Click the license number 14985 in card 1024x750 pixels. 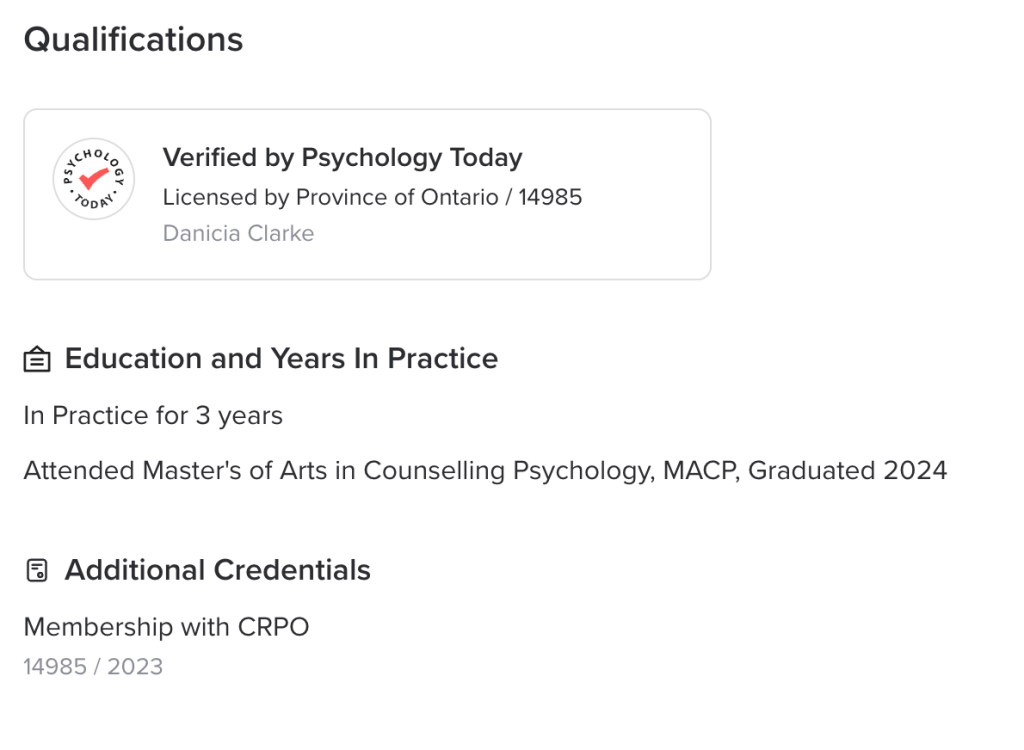550,197
